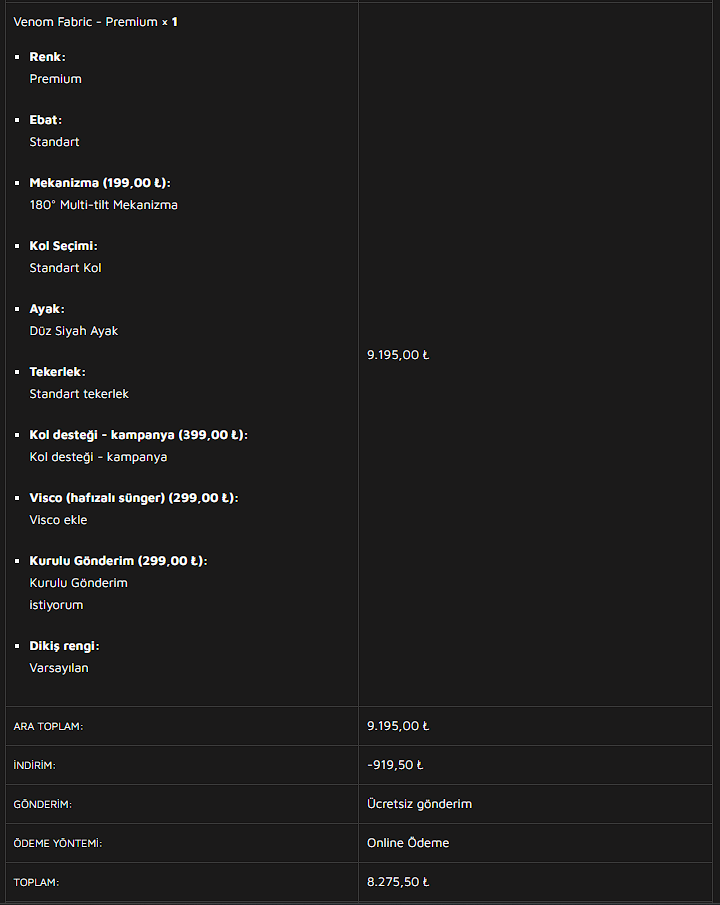Select the Kurulu Gönderim (299,00 ₺) heading
The height and width of the screenshot is (905, 720).
point(118,561)
